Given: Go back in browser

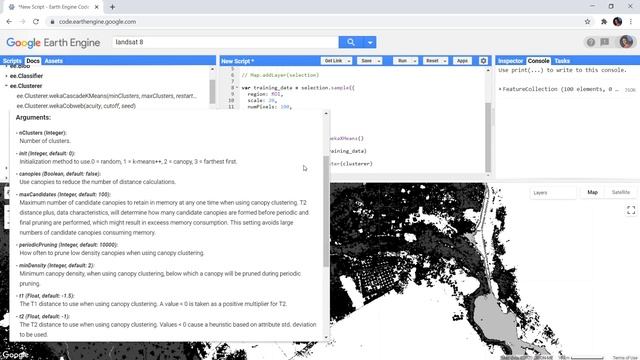Looking at the screenshot, I should pos(9,22).
